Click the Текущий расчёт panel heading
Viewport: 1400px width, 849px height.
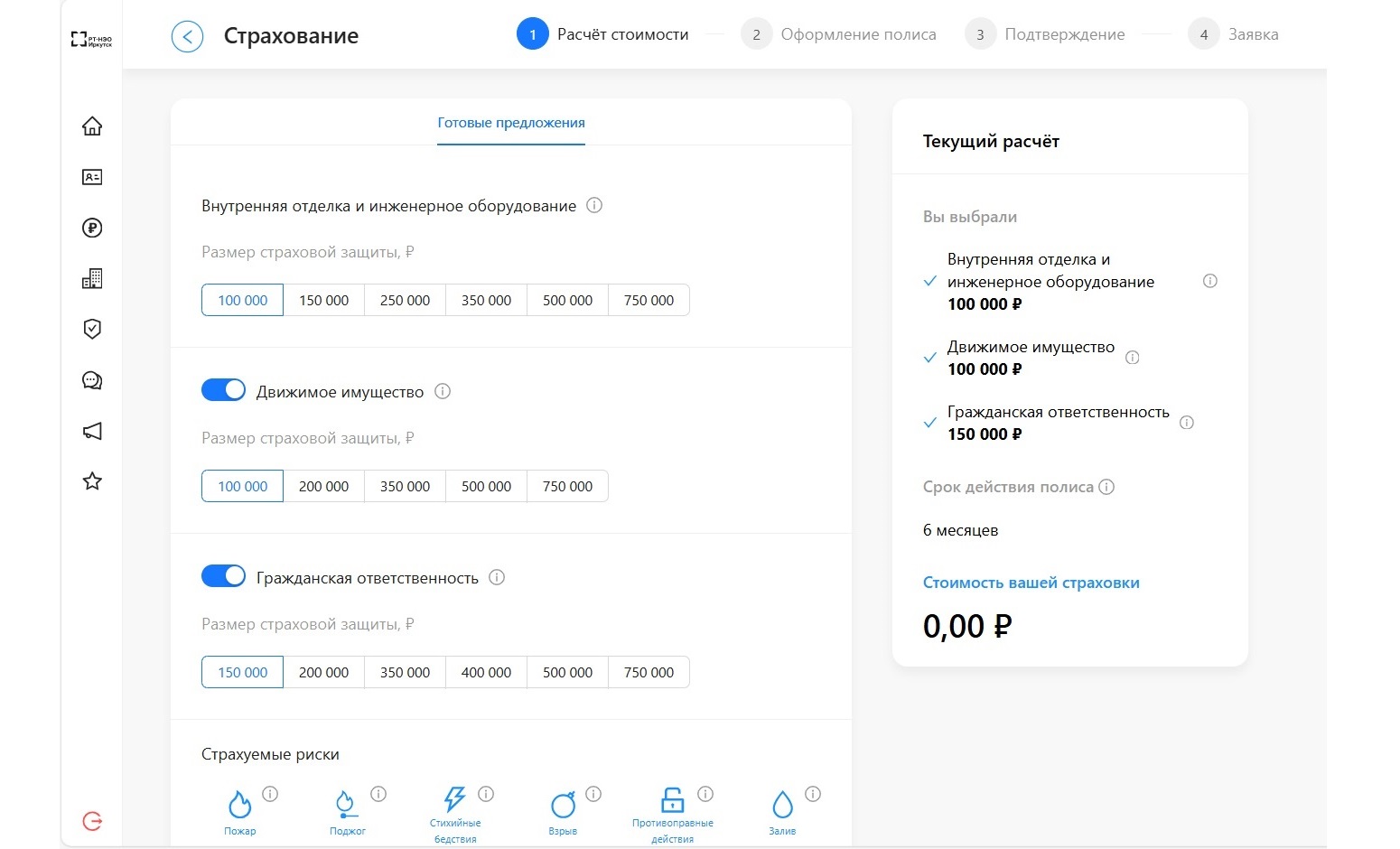point(991,141)
